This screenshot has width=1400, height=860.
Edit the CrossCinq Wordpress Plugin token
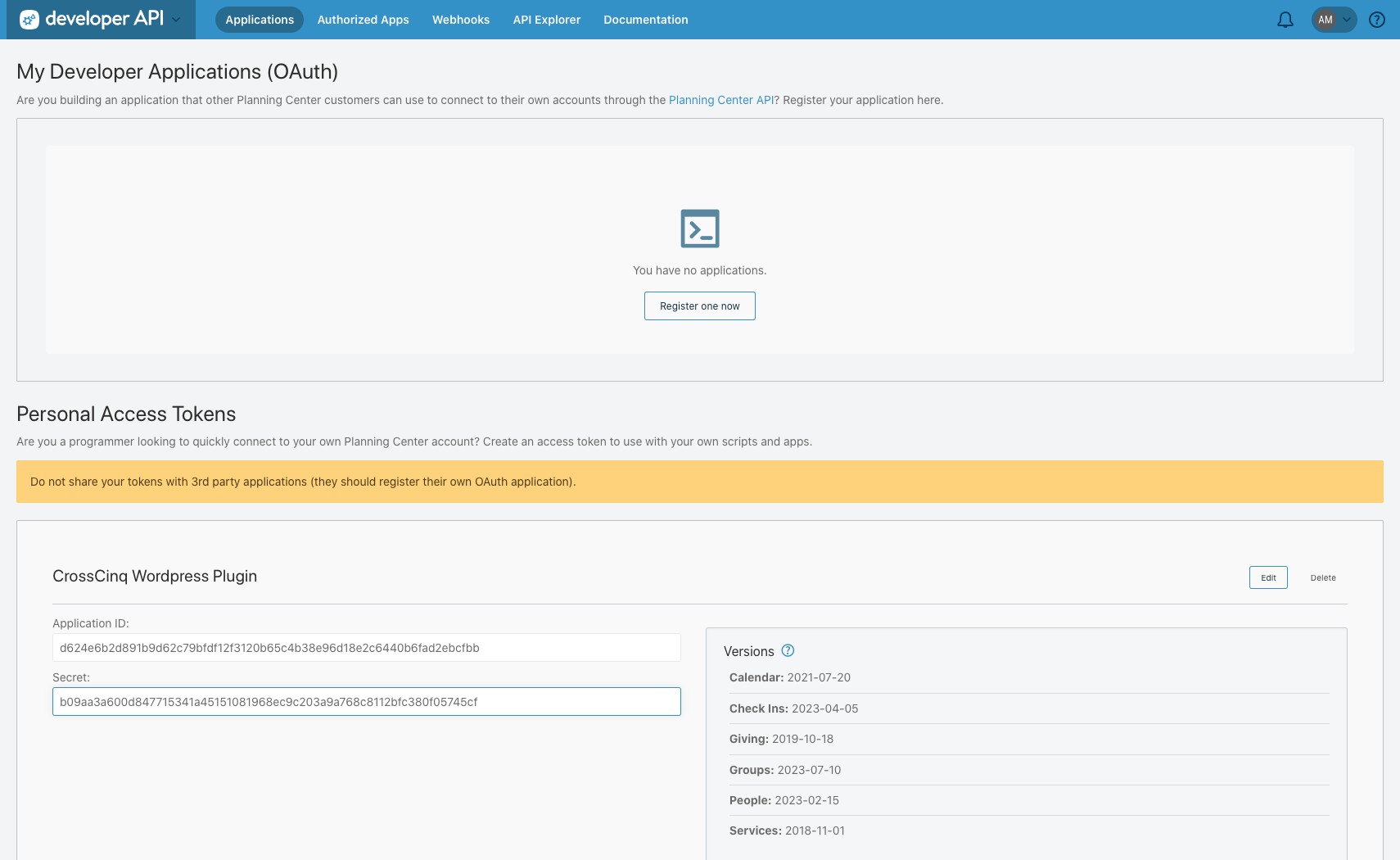click(1268, 577)
